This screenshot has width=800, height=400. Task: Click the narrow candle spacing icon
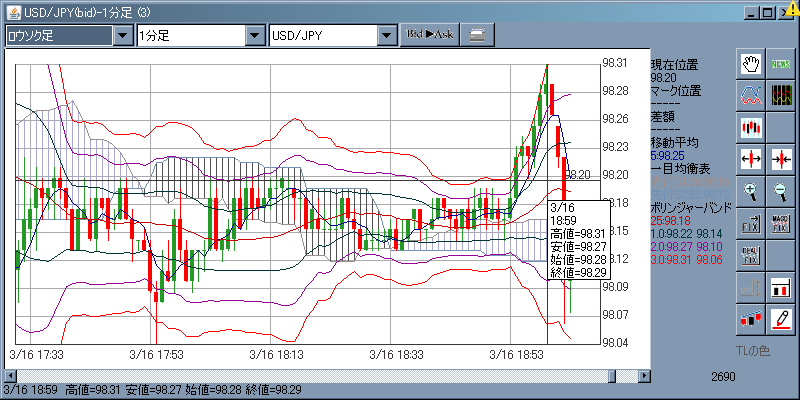pyautogui.click(x=781, y=159)
